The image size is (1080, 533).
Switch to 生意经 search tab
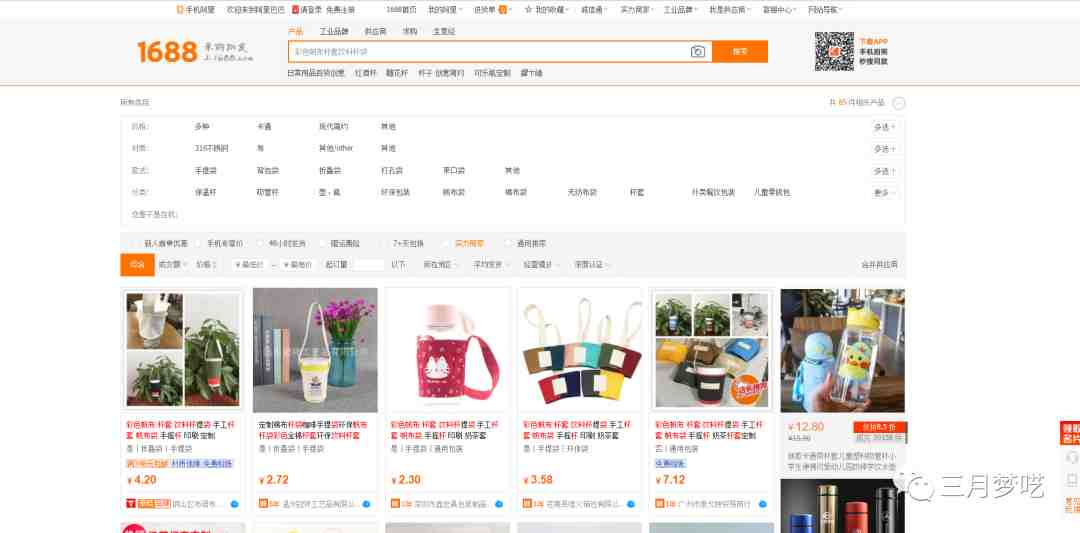(444, 32)
